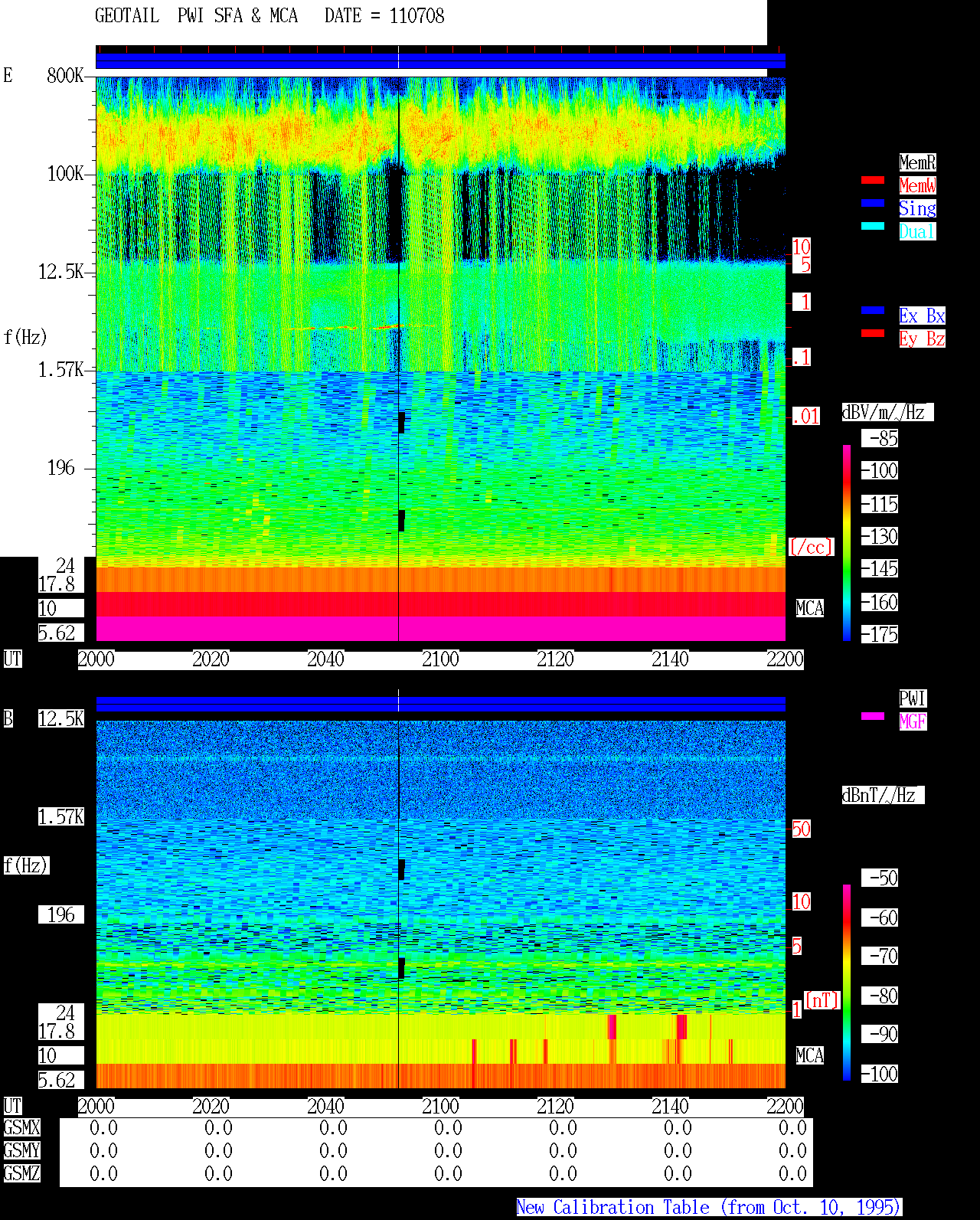This screenshot has width=980, height=1220.
Task: Click the cyan Dual legend swatch
Action: [x=873, y=226]
